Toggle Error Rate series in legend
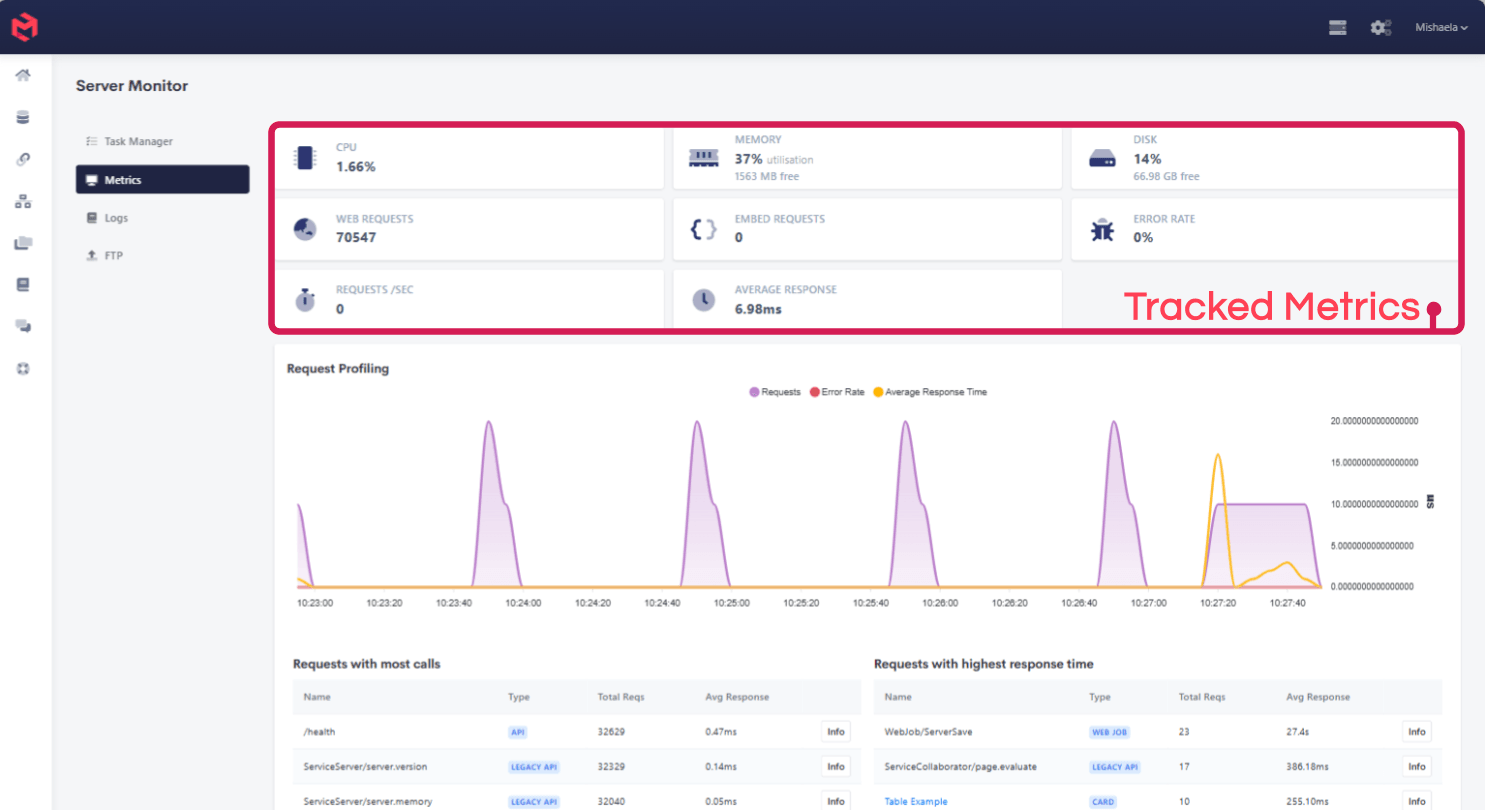 pyautogui.click(x=837, y=392)
